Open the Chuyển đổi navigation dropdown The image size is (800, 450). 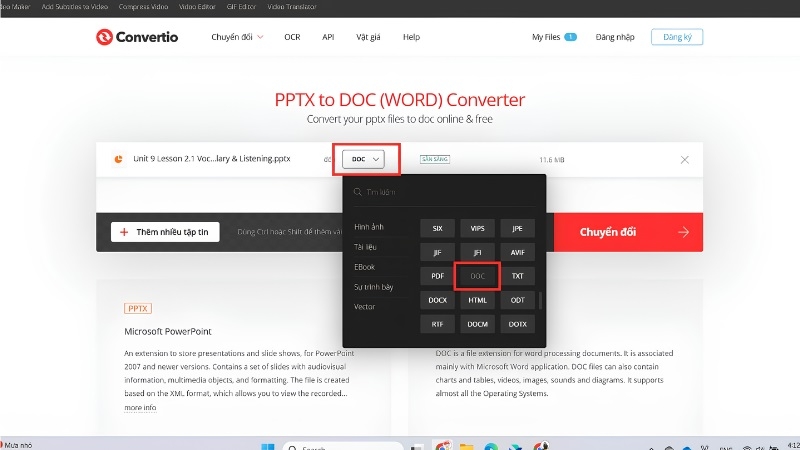point(237,37)
